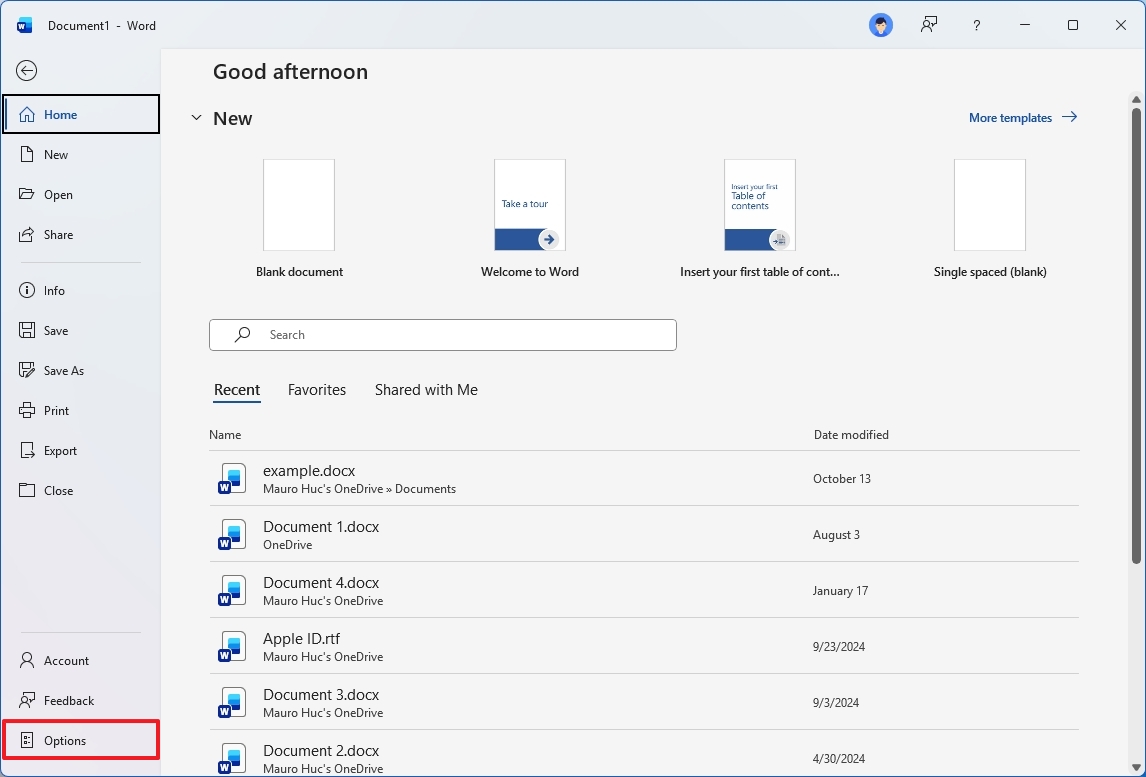
Task: Click the user avatar in the title bar
Action: coord(880,25)
